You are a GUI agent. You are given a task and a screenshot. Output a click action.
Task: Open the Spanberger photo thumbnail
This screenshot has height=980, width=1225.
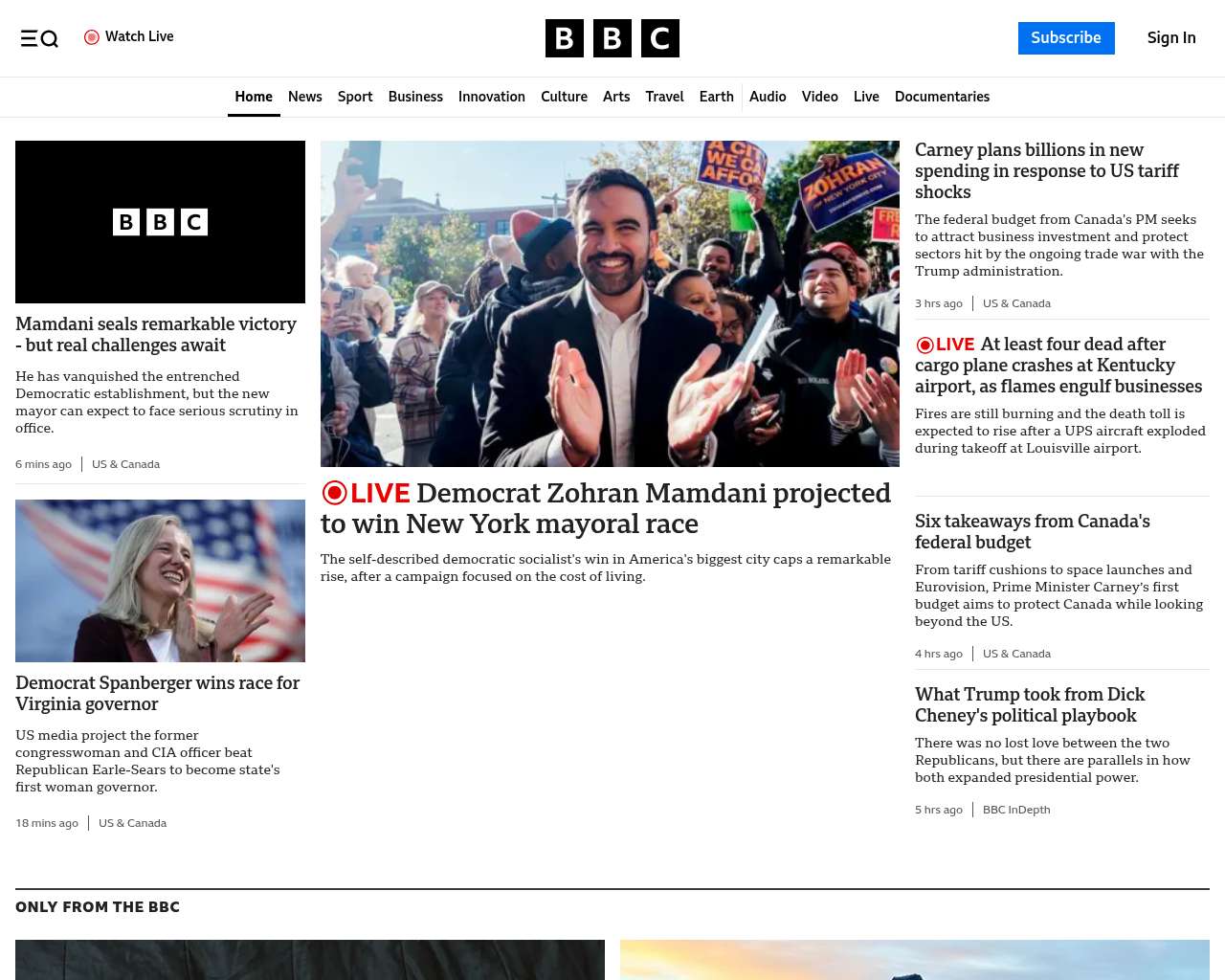click(160, 581)
